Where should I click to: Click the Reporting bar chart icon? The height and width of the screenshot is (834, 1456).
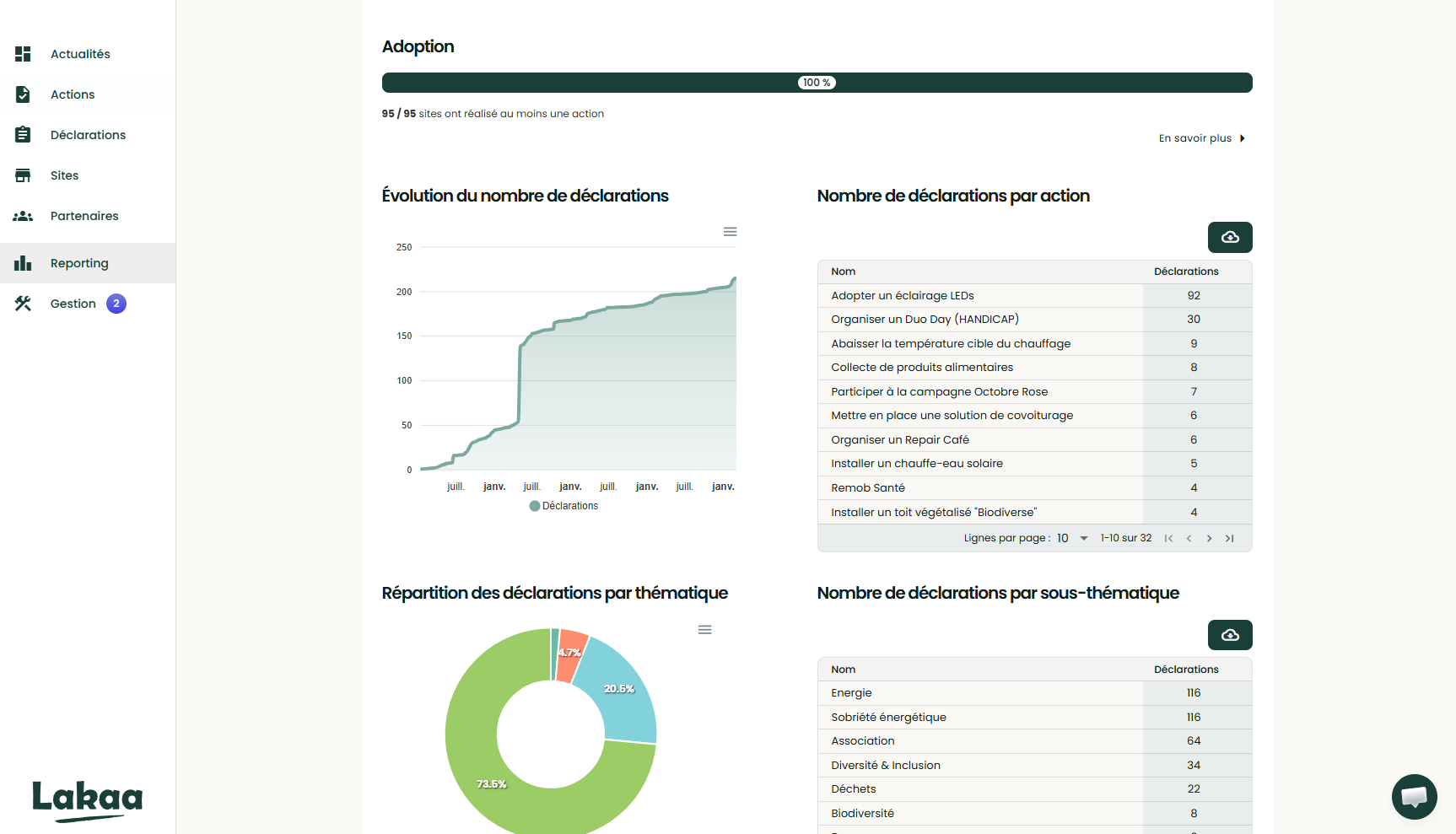click(23, 263)
